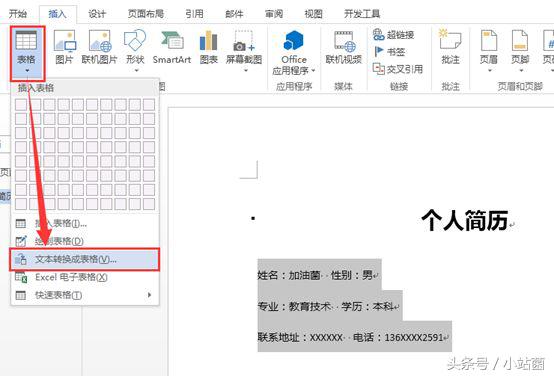Switch to the 邮件 tab
This screenshot has height=376, width=554.
(234, 14)
